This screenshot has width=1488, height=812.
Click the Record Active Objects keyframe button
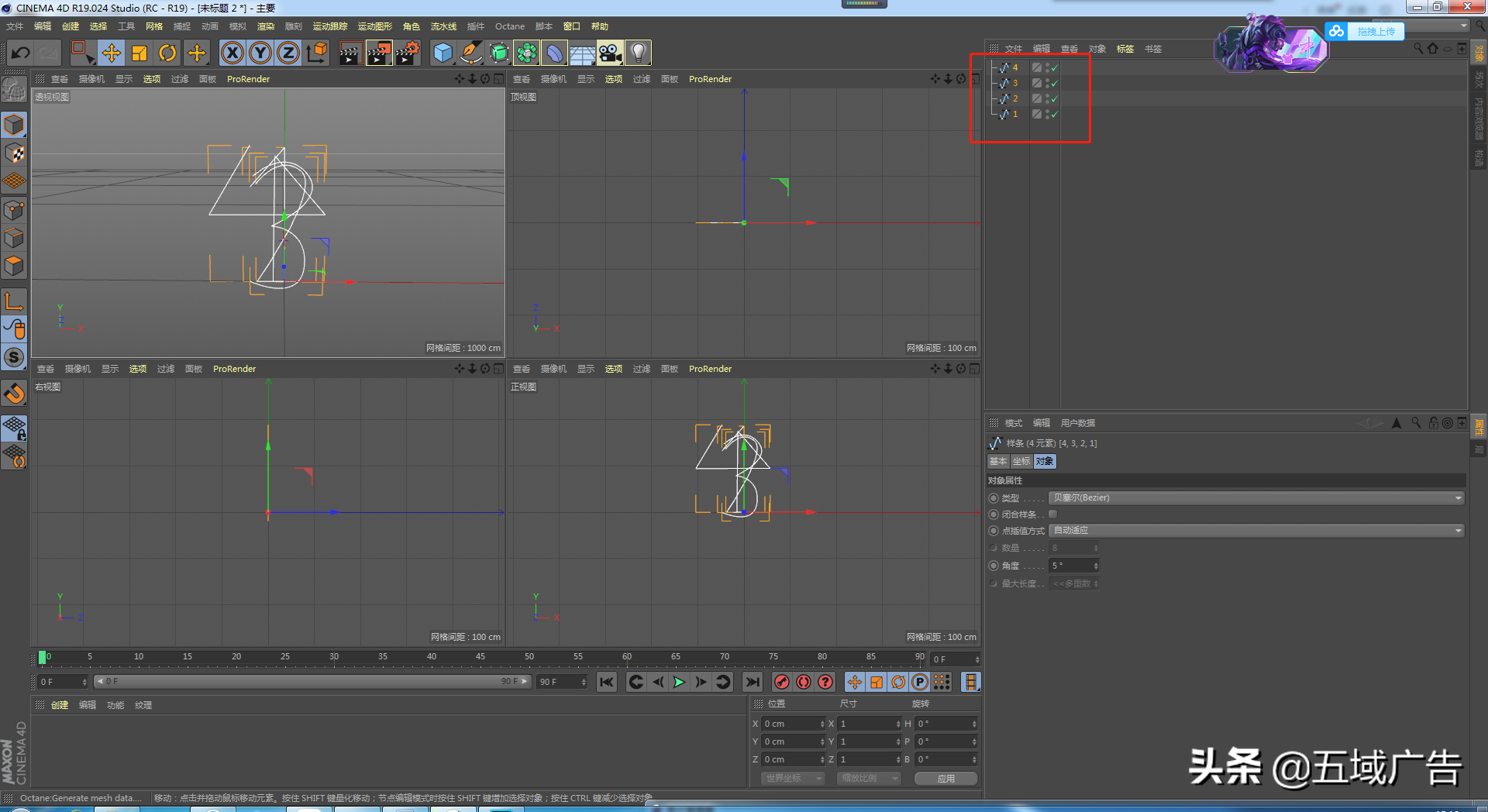point(782,682)
